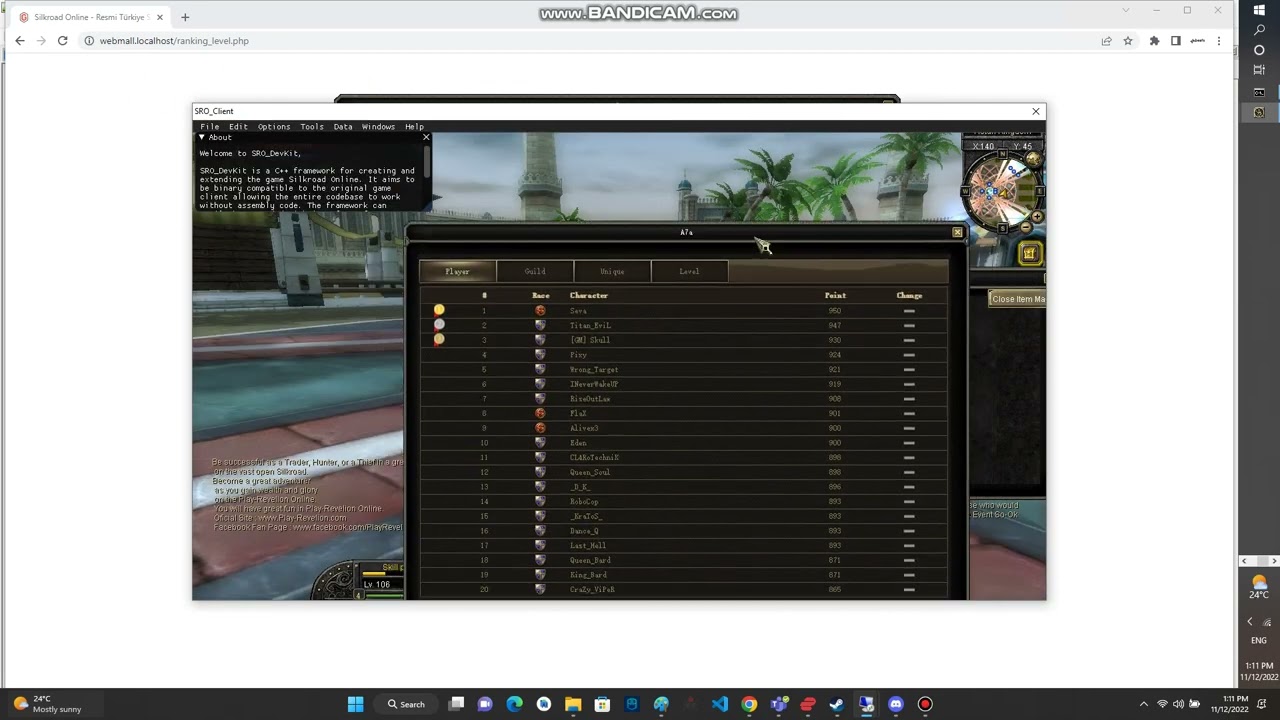The width and height of the screenshot is (1280, 720).
Task: Open the world map globe on the minimap
Action: (x=1033, y=159)
